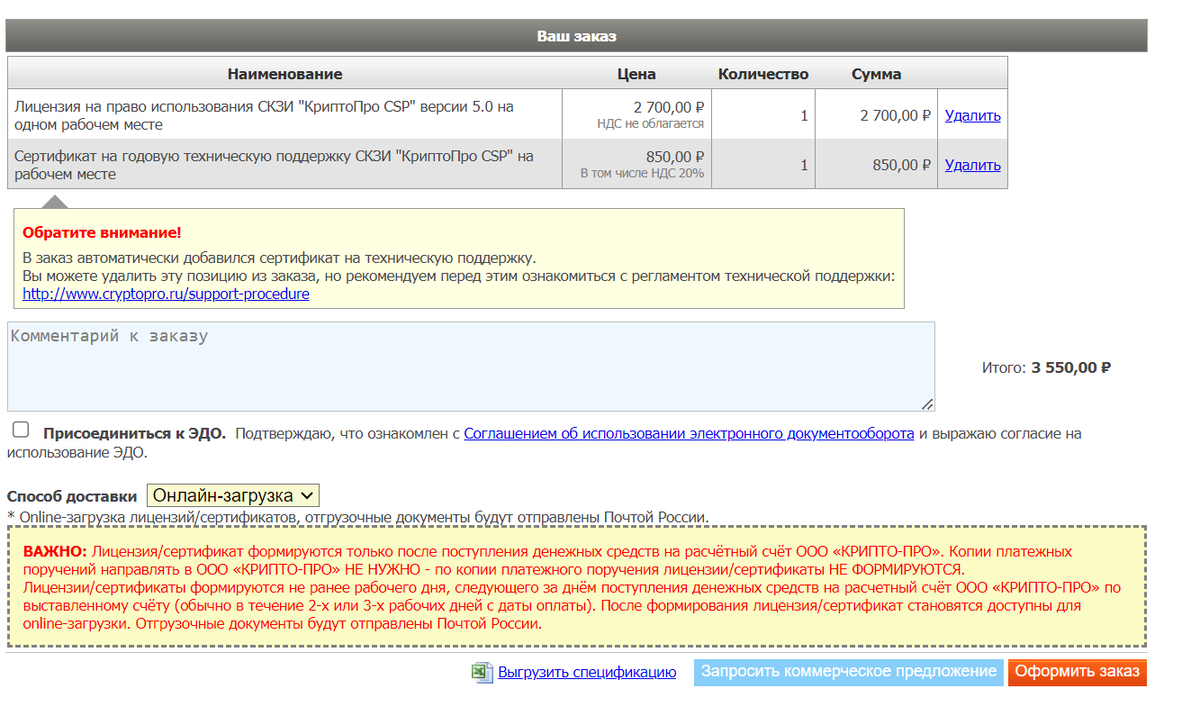Click the 'Обратите внимание!' heading
The height and width of the screenshot is (725, 1200).
(x=102, y=232)
